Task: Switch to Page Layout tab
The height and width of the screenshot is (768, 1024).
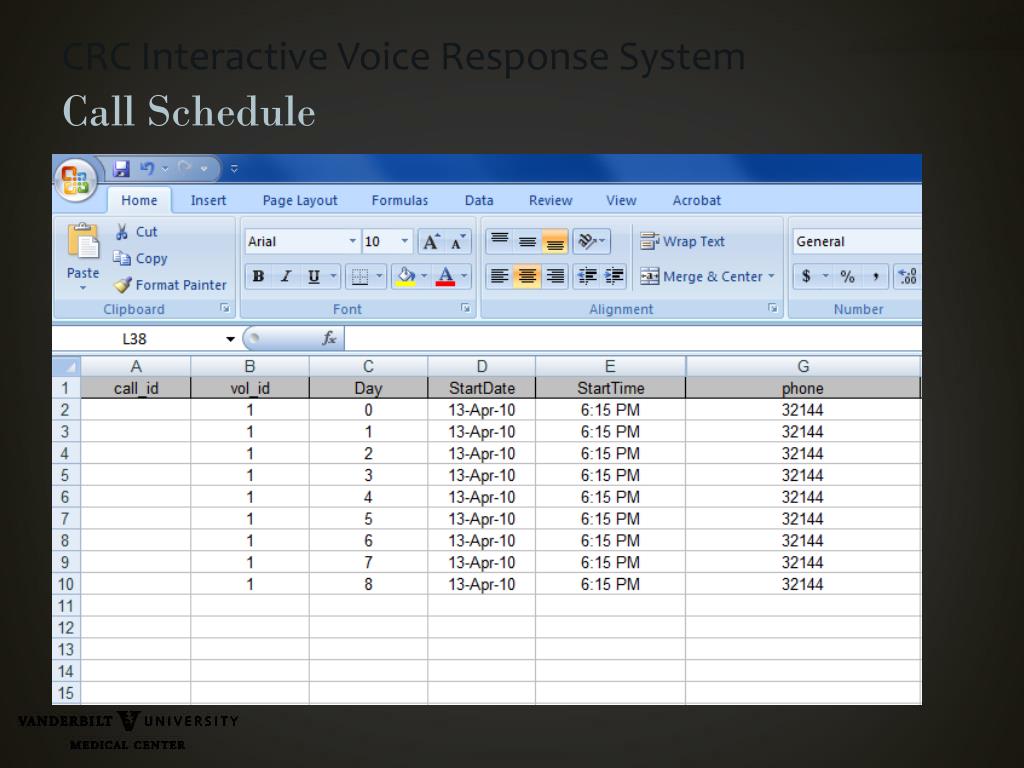Action: [300, 200]
